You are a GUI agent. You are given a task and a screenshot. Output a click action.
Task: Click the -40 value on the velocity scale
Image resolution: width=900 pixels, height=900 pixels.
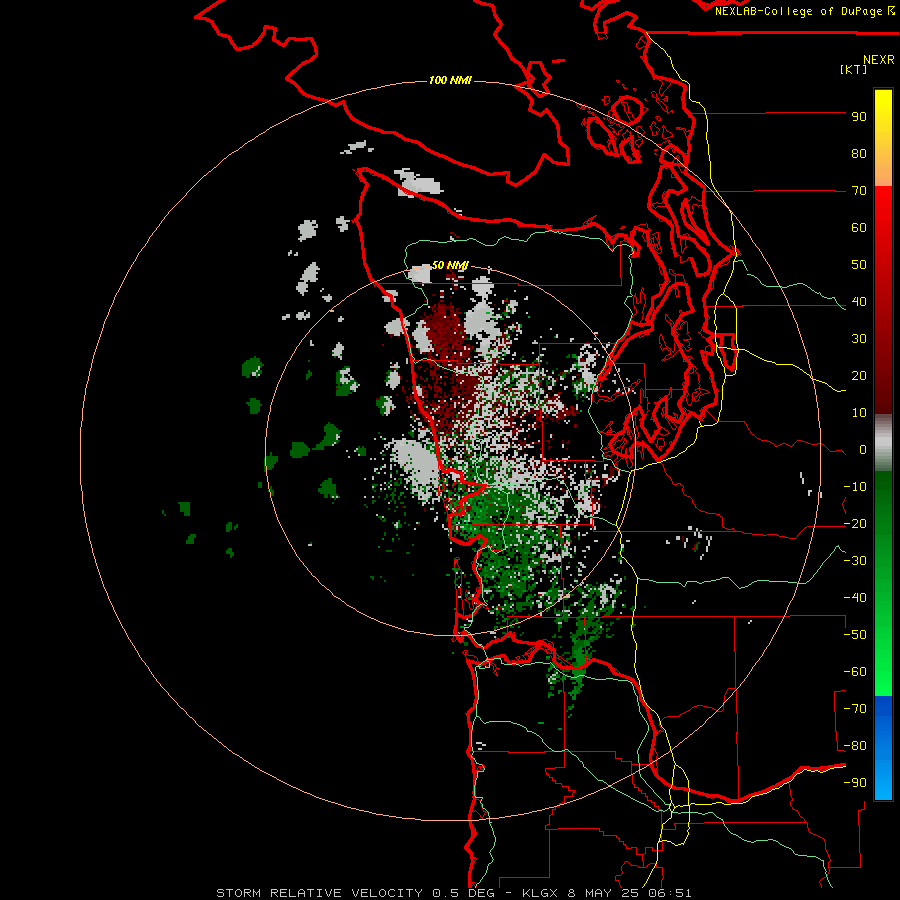[855, 598]
